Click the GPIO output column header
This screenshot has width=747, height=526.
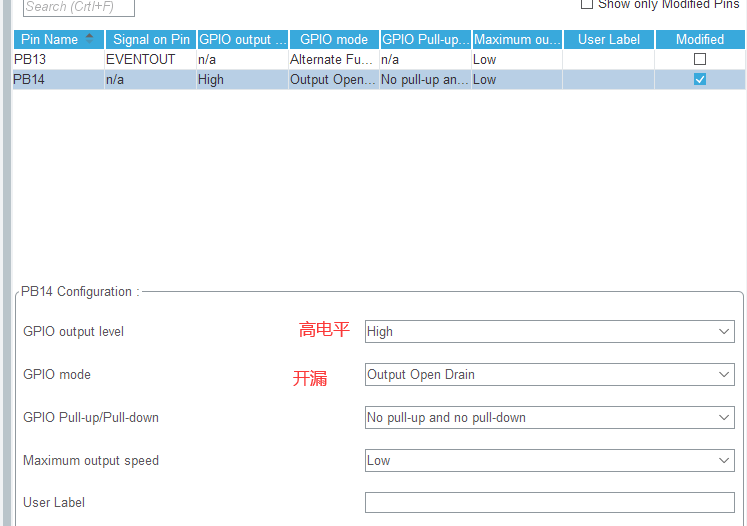point(242,39)
